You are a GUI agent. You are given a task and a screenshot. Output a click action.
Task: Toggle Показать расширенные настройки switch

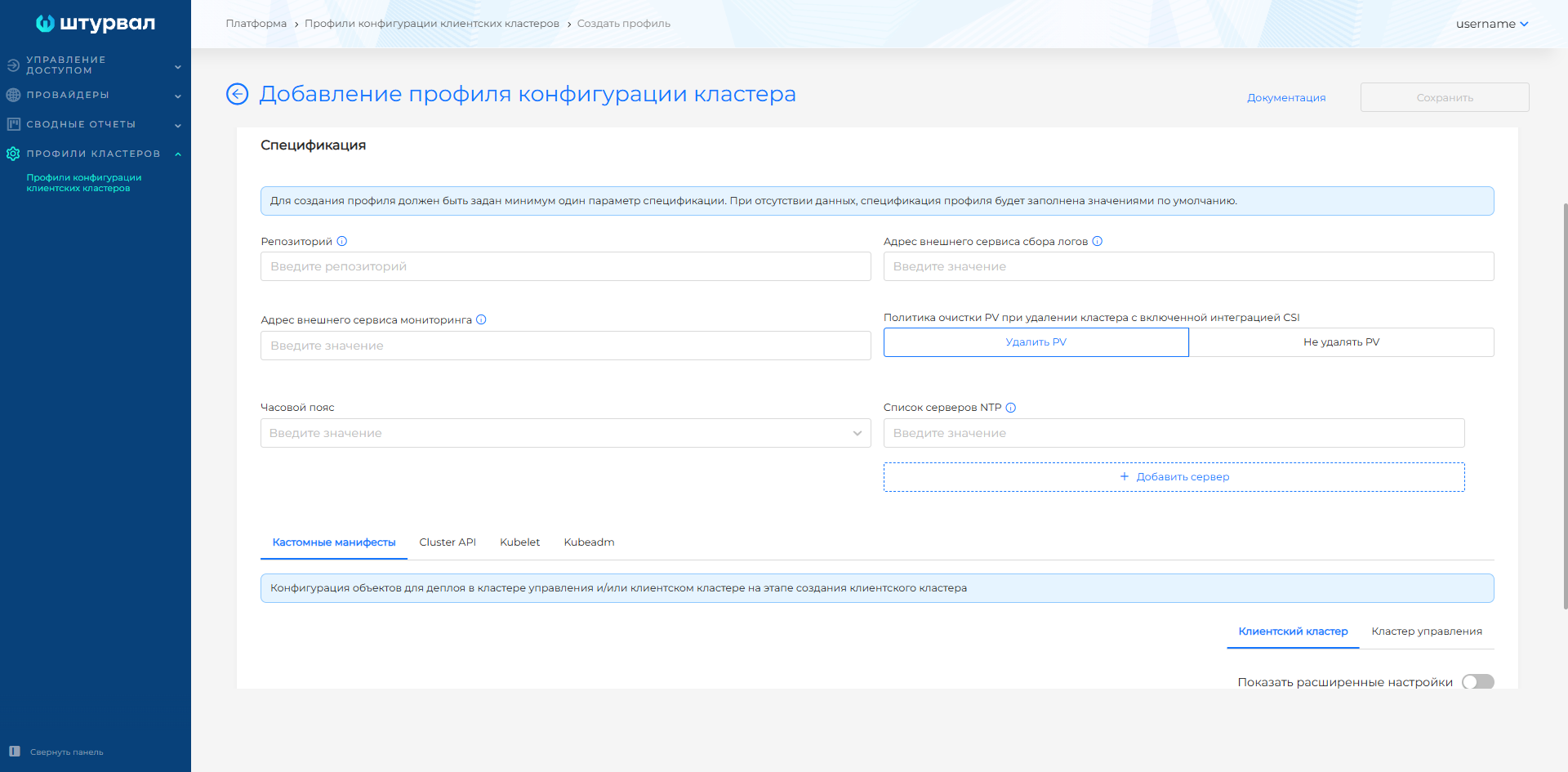click(x=1477, y=682)
